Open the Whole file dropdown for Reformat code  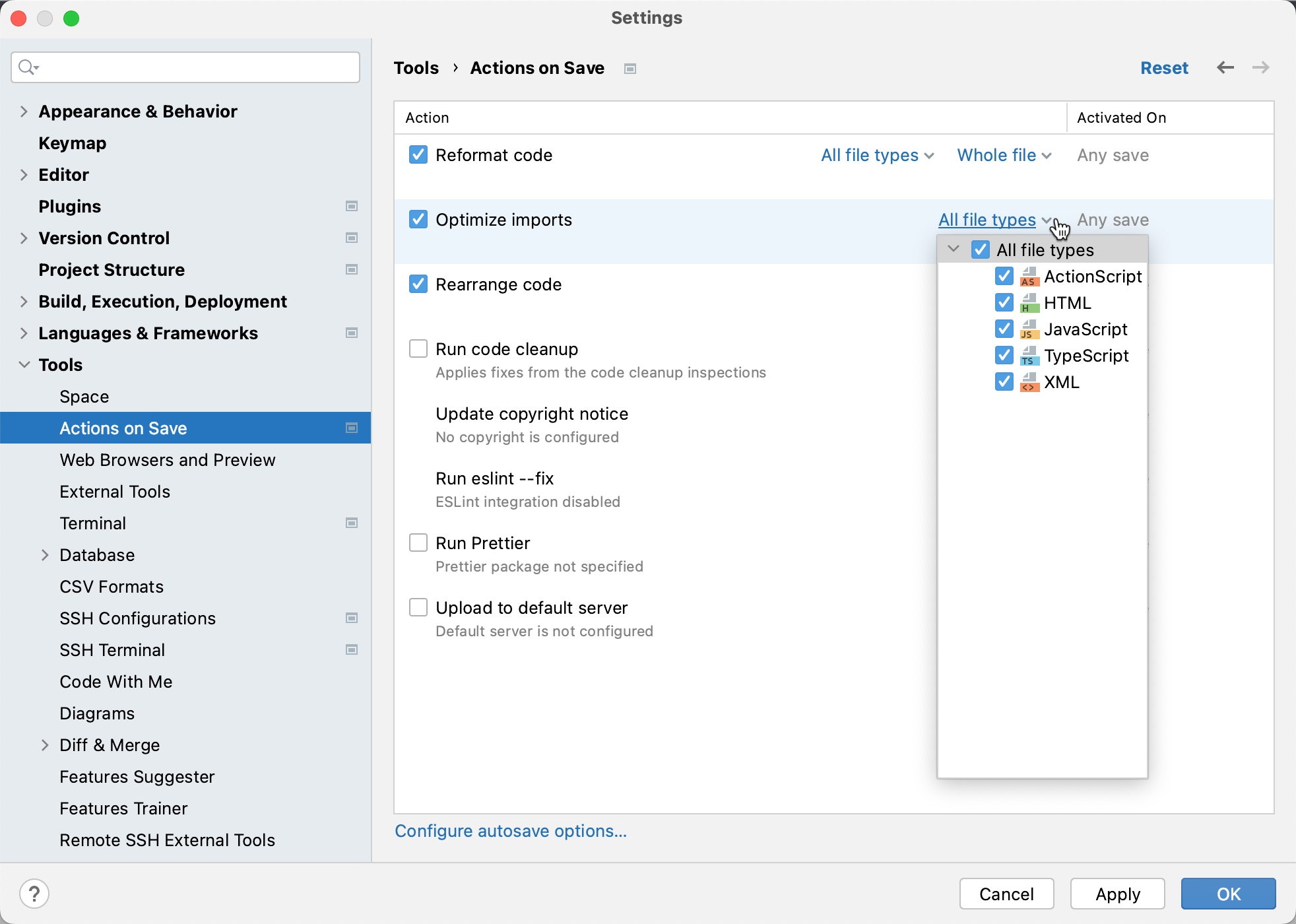[x=1000, y=155]
